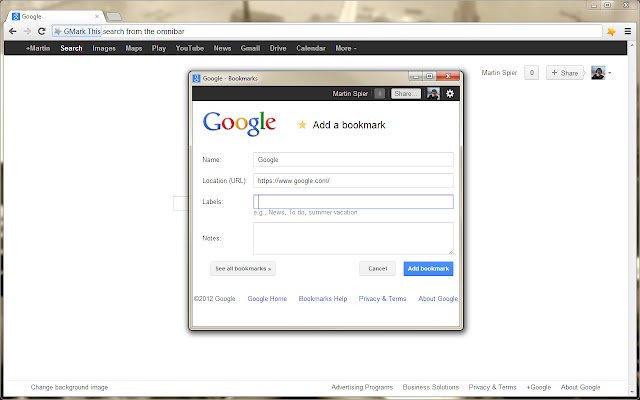Click Martin Spier name on main page

[x=499, y=73]
